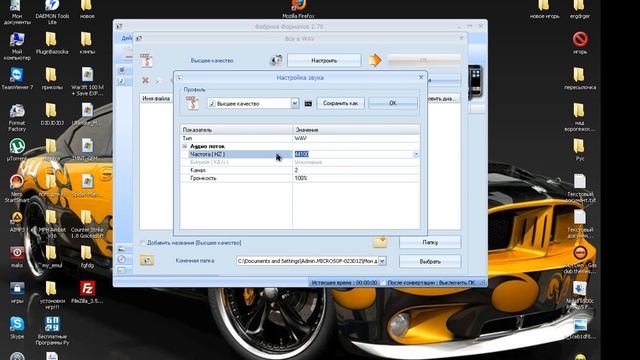
Task: Close the Настройка звука dialog
Action: tap(421, 77)
